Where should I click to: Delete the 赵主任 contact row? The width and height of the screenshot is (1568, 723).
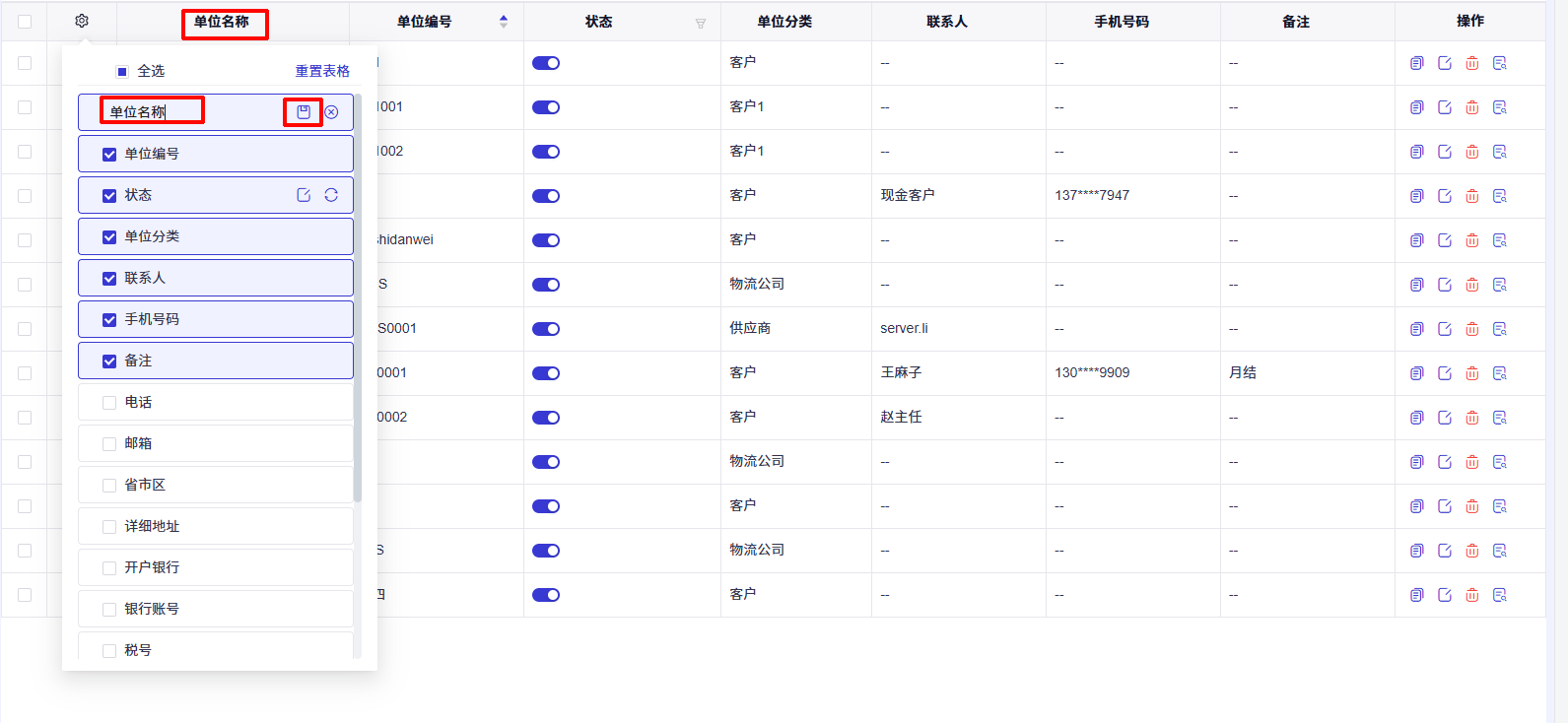pos(1472,418)
